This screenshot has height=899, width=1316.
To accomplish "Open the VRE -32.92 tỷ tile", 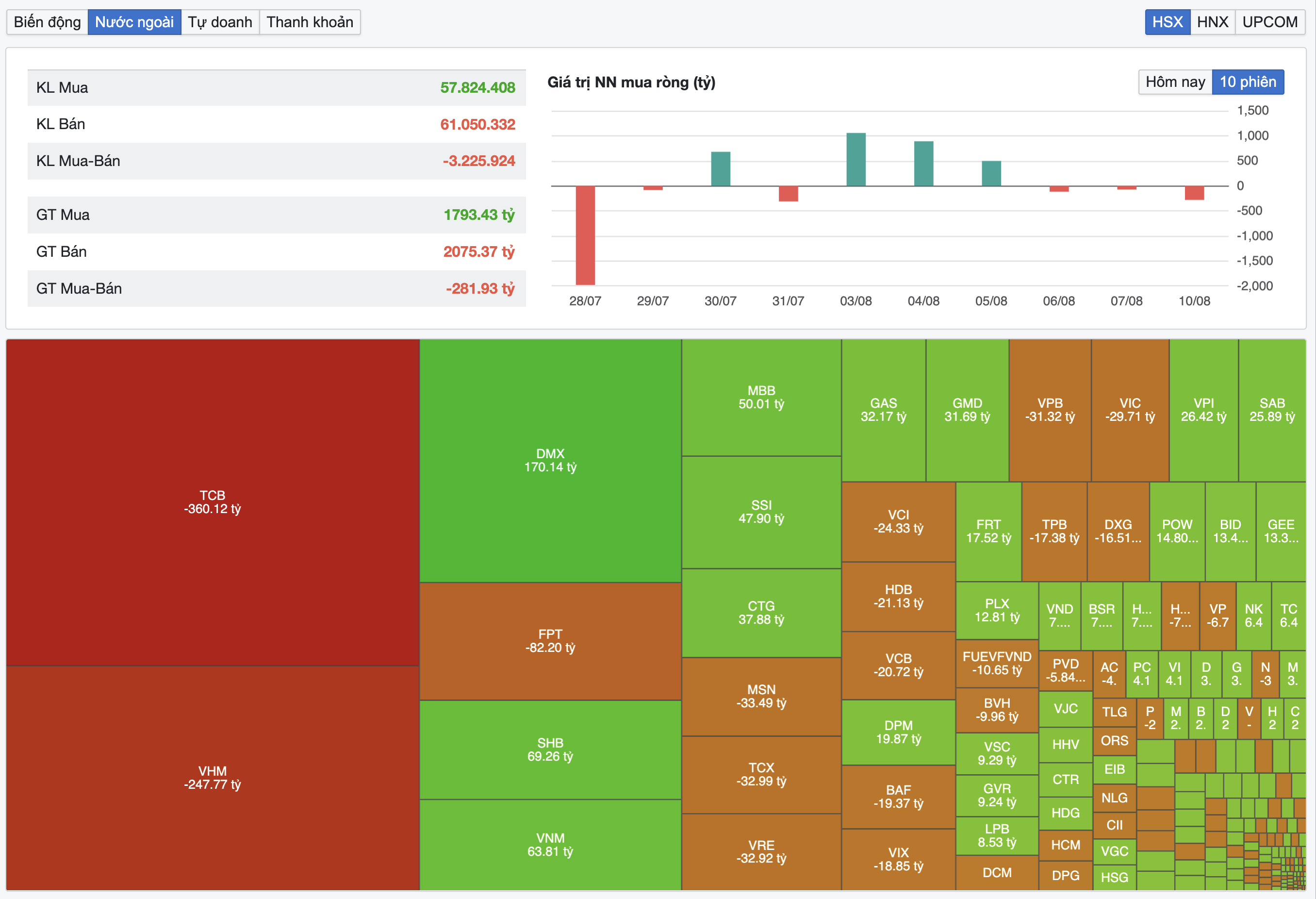I will 761,852.
